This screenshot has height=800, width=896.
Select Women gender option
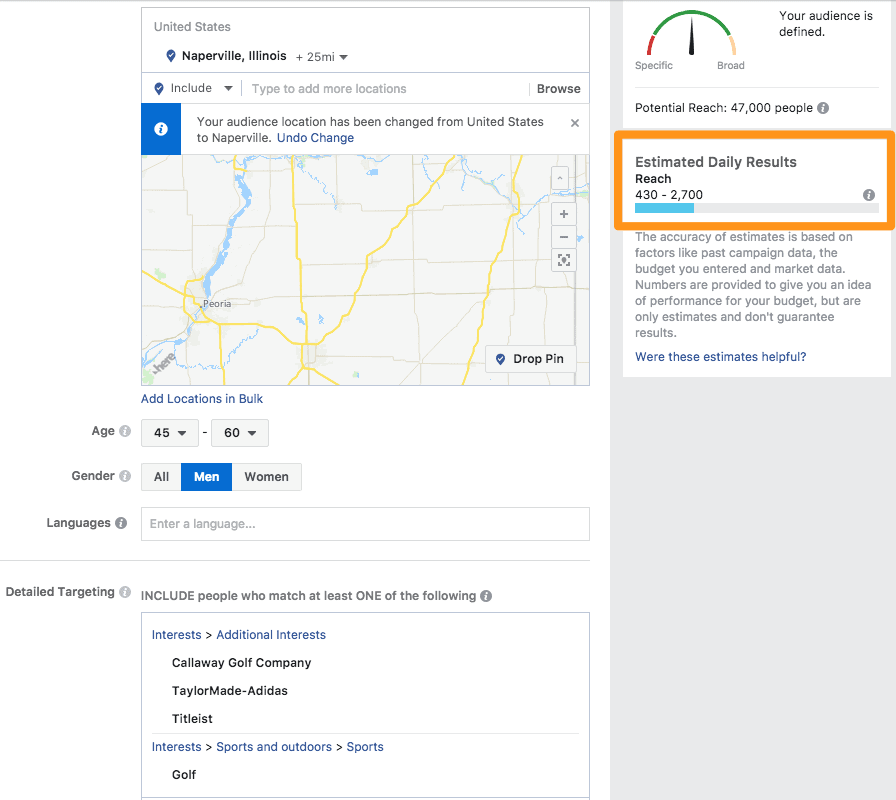[x=266, y=477]
